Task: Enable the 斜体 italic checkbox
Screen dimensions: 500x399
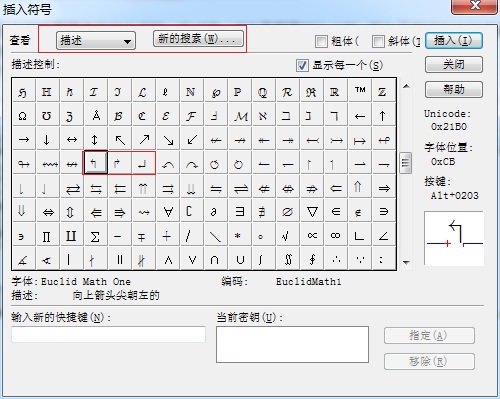Action: (378, 41)
